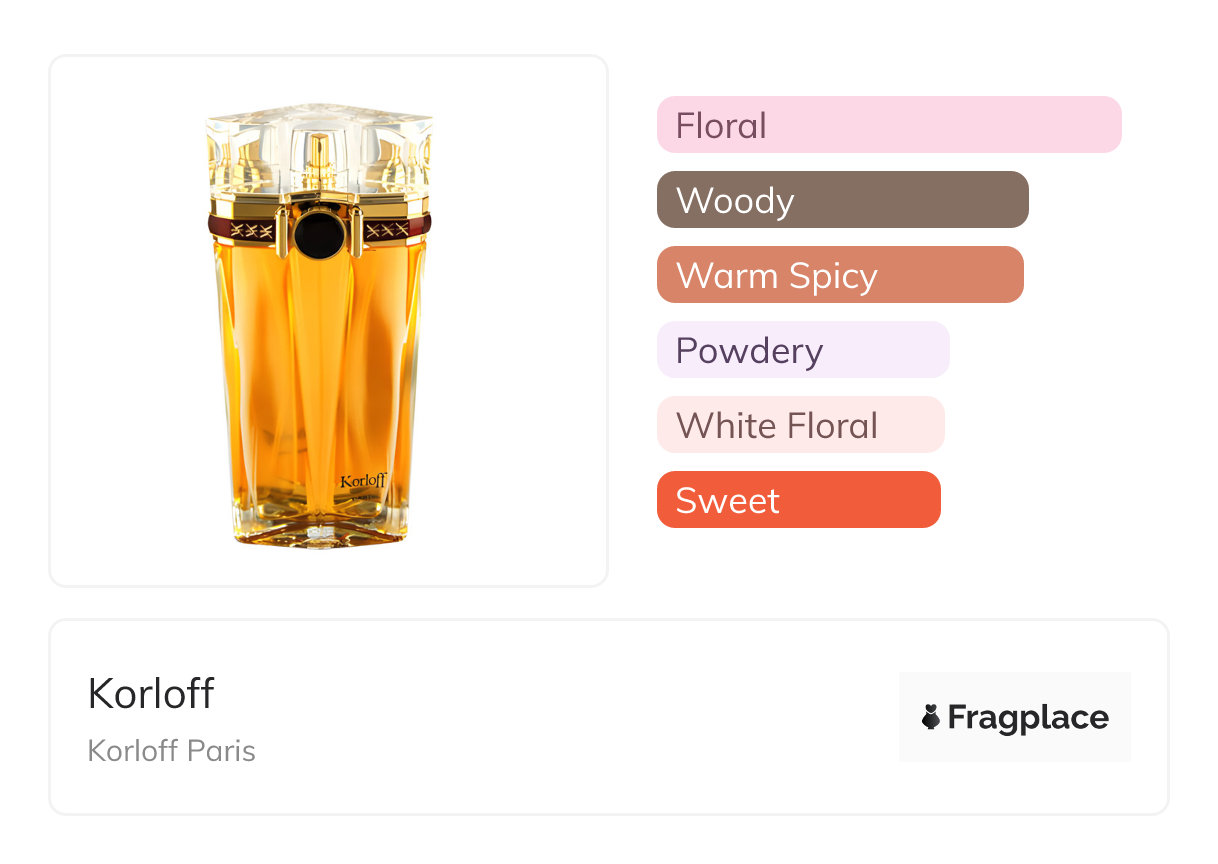
Task: Select the White Floral accord bar
Action: click(800, 425)
